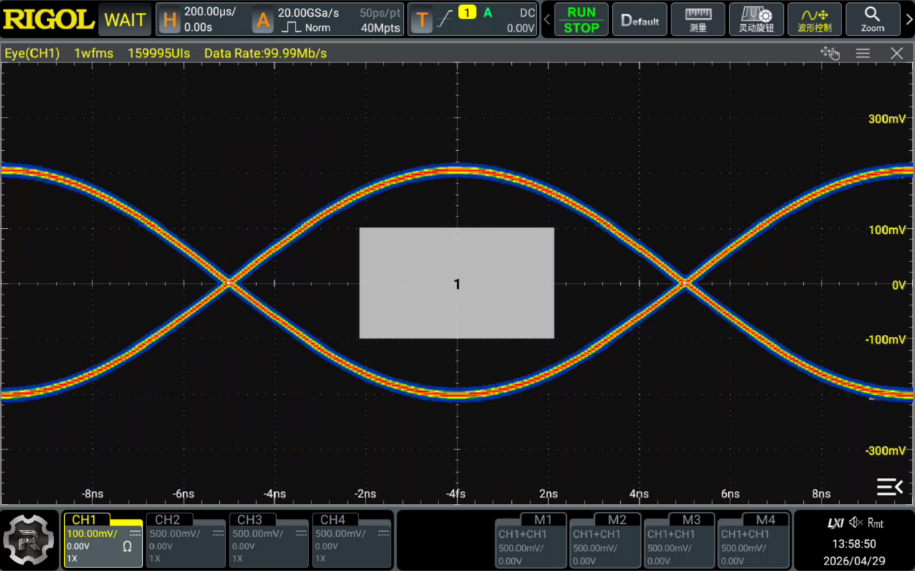Click the speaker mute icon
The width and height of the screenshot is (915, 571).
pyautogui.click(x=856, y=523)
